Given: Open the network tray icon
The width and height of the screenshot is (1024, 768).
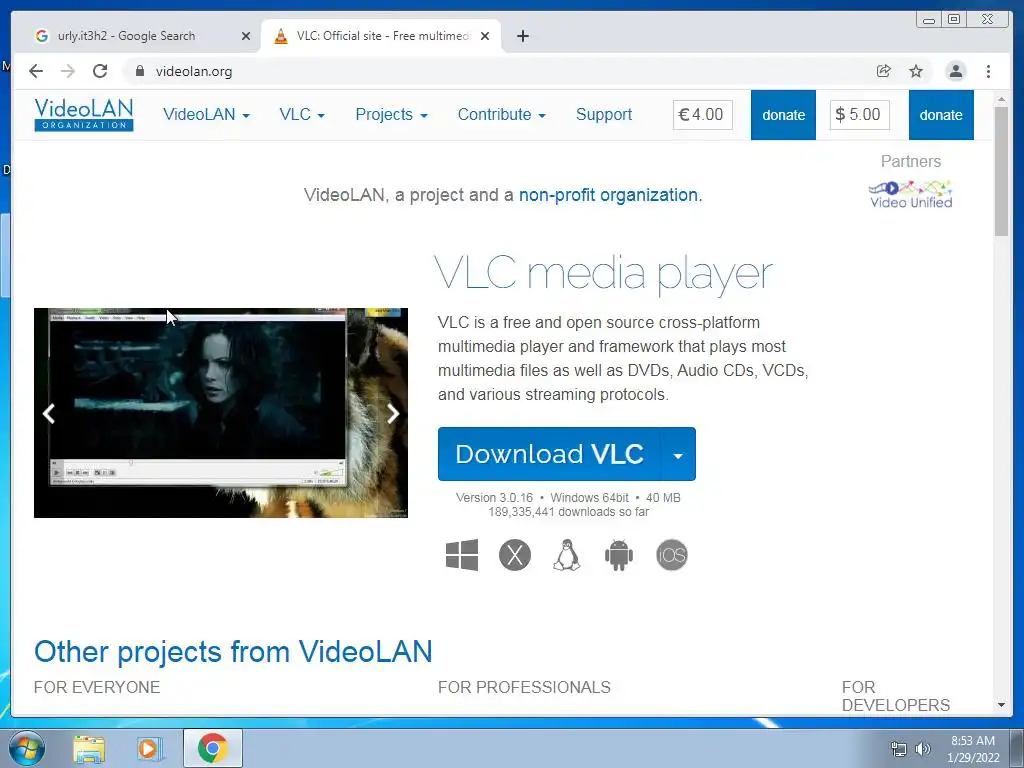Looking at the screenshot, I should [899, 749].
